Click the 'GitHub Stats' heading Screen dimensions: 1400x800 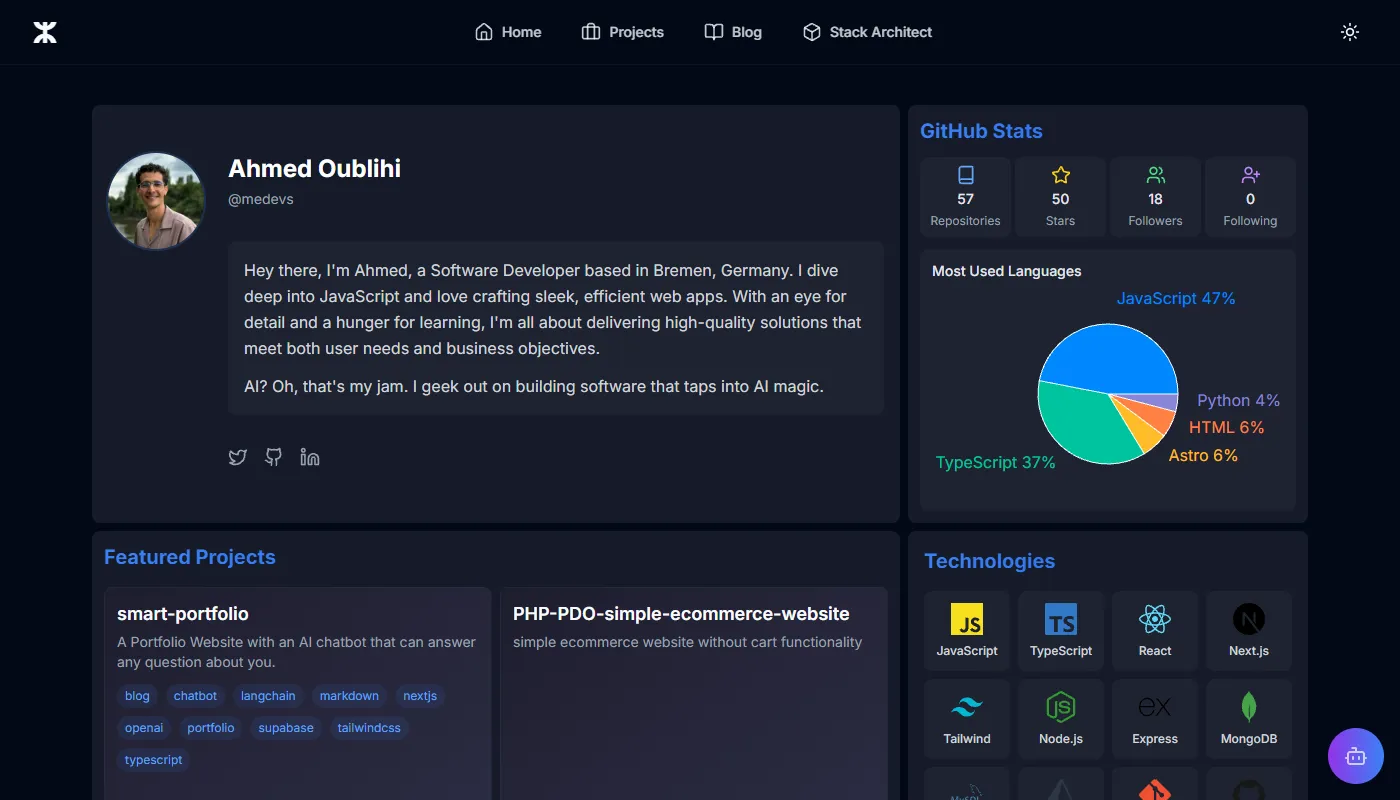pyautogui.click(x=981, y=131)
